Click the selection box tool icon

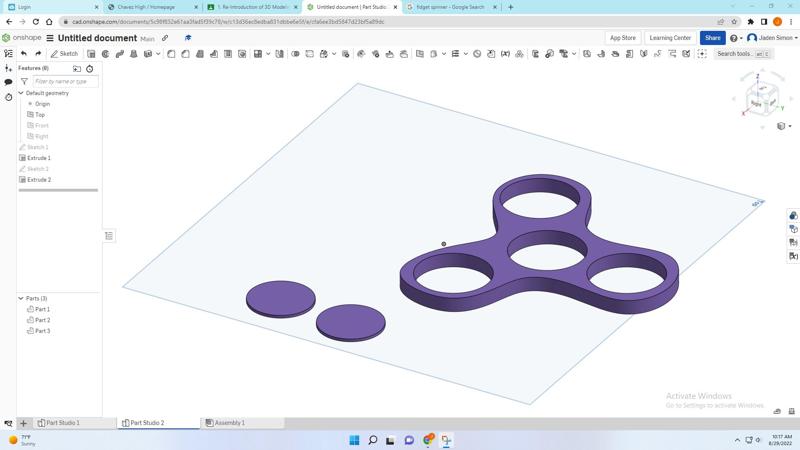(x=702, y=54)
